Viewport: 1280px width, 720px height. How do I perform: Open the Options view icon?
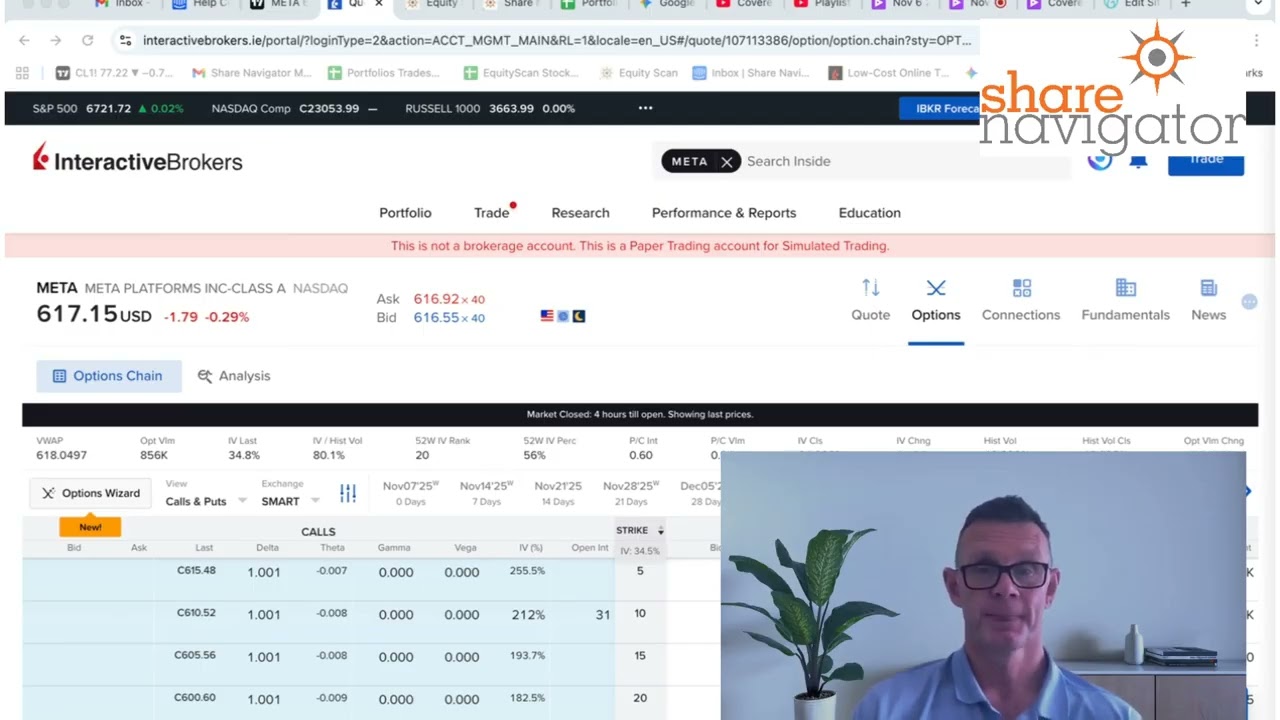pos(936,288)
